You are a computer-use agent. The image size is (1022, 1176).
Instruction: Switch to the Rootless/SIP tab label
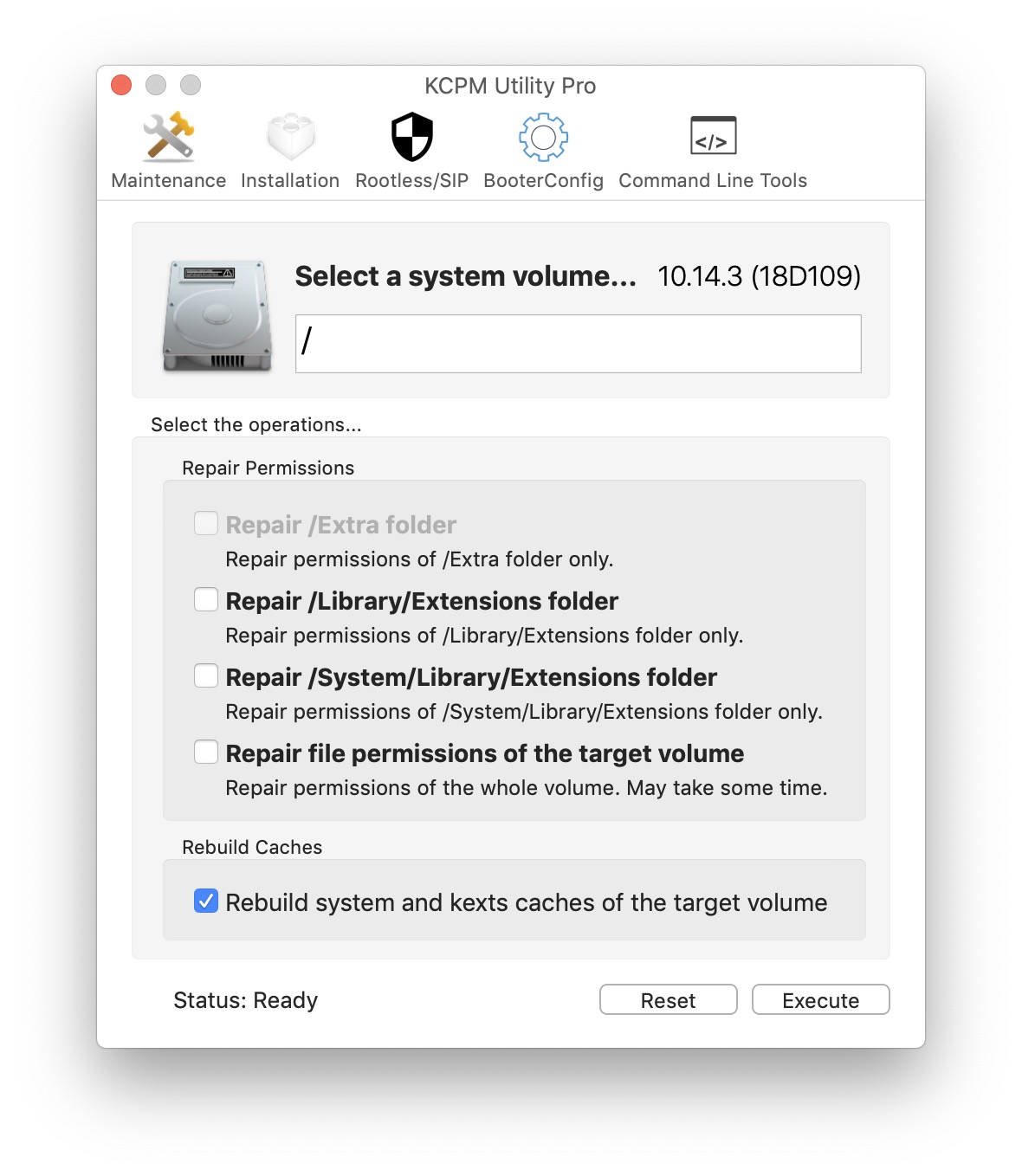click(412, 180)
